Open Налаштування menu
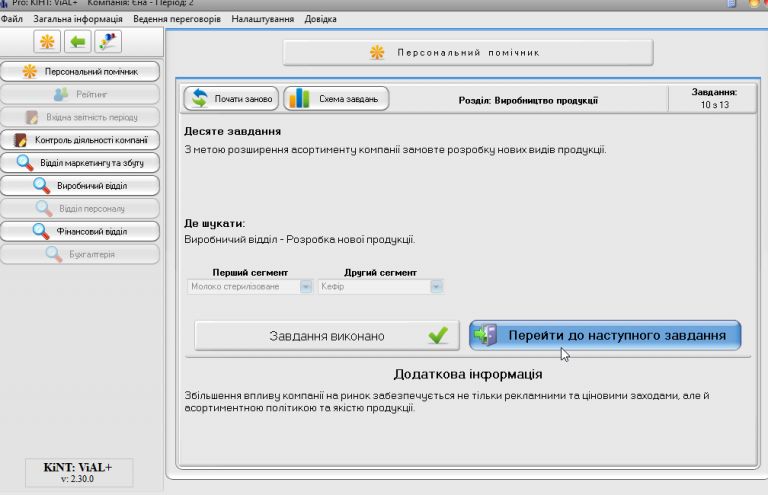The height and width of the screenshot is (495, 768). 263,19
